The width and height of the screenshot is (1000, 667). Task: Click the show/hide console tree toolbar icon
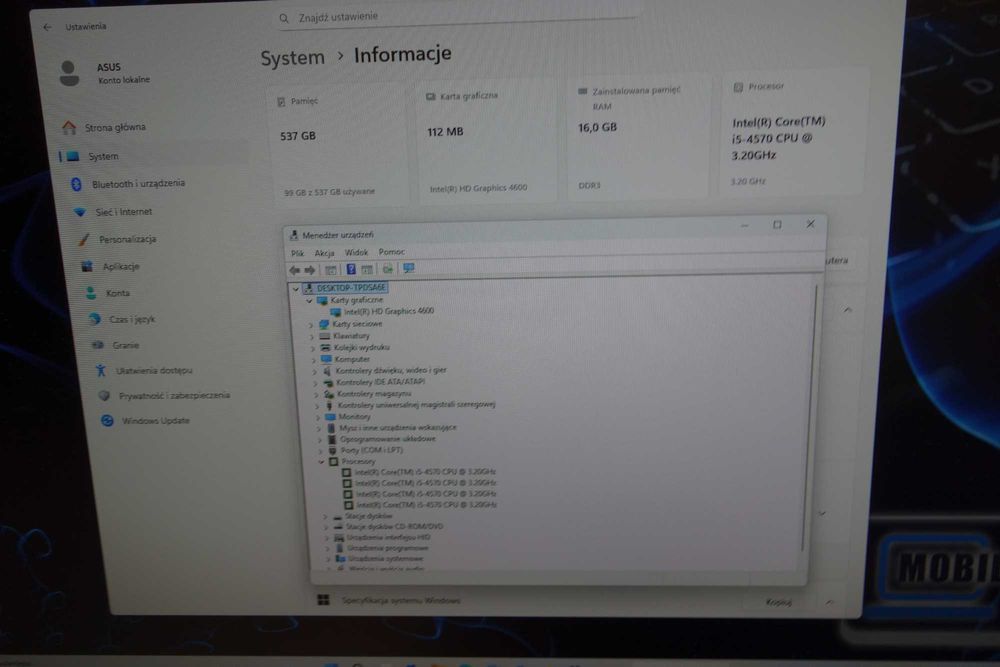tap(330, 270)
